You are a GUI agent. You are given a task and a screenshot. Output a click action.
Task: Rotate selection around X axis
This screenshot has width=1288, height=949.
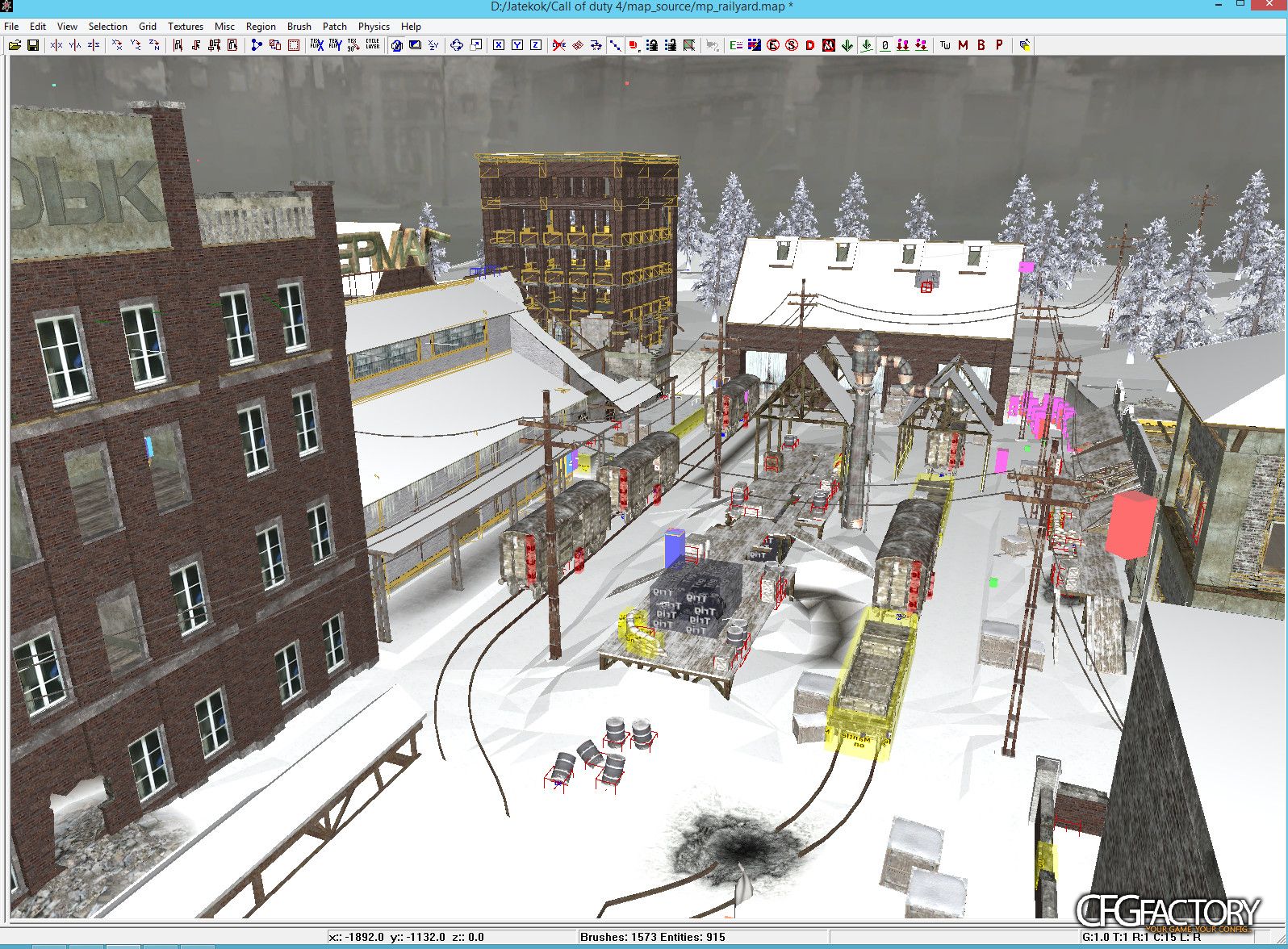click(117, 45)
